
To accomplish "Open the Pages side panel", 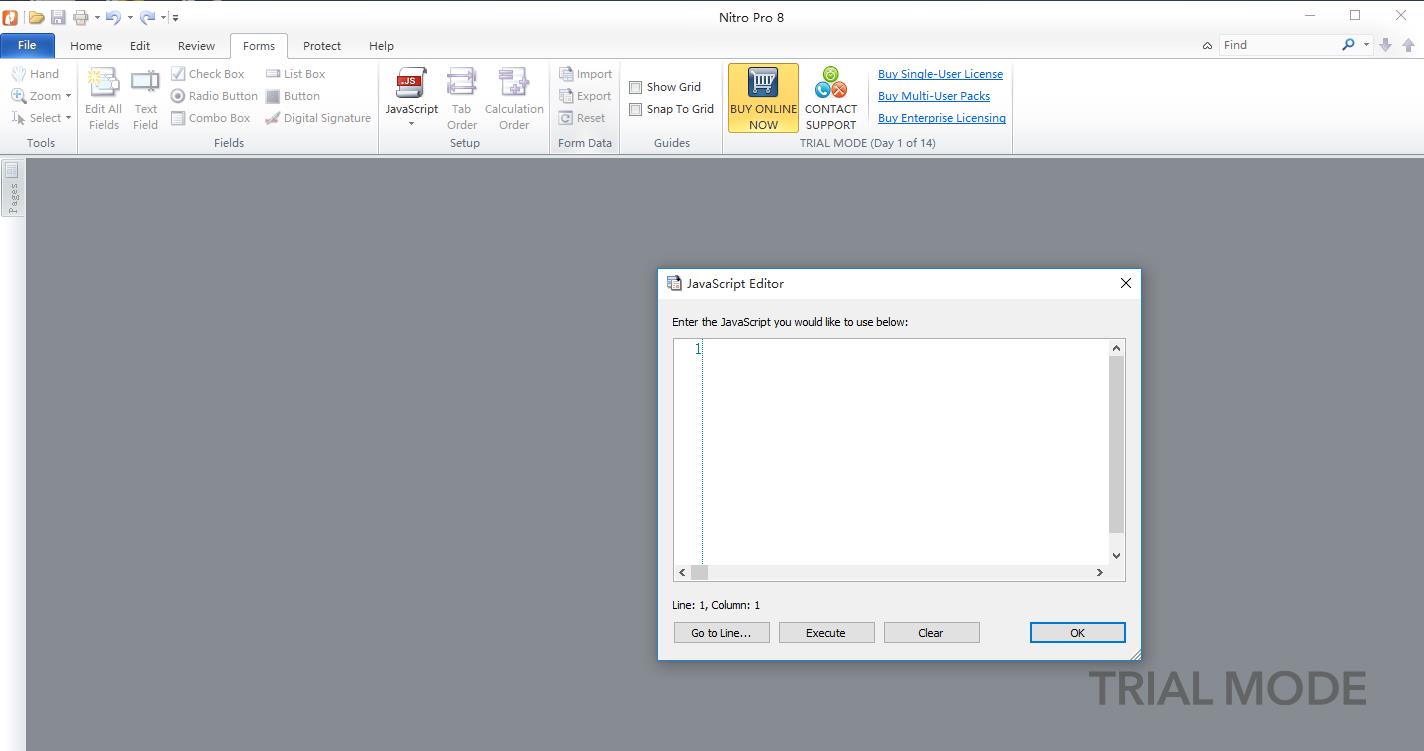I will click(x=12, y=188).
